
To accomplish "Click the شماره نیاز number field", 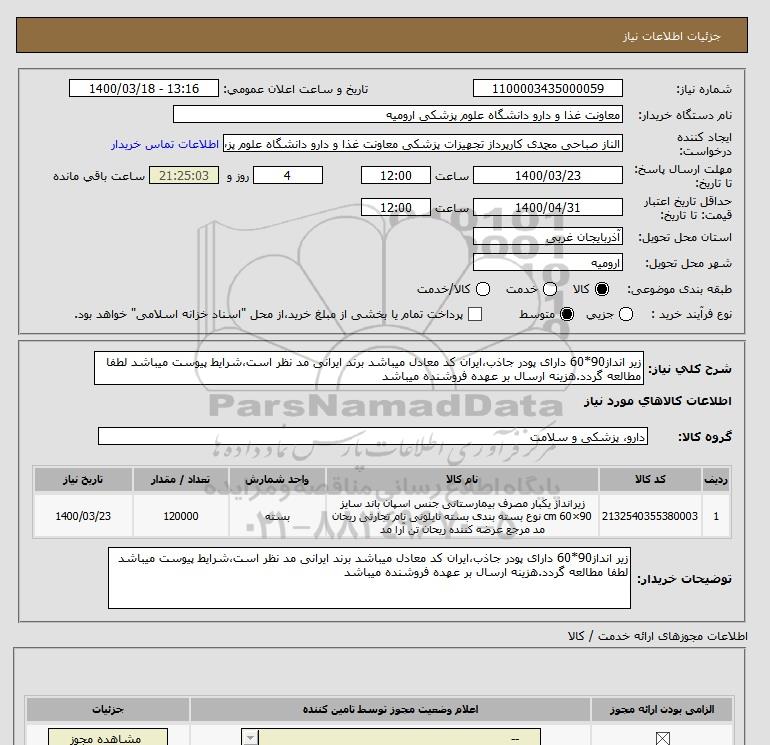I will [x=546, y=88].
